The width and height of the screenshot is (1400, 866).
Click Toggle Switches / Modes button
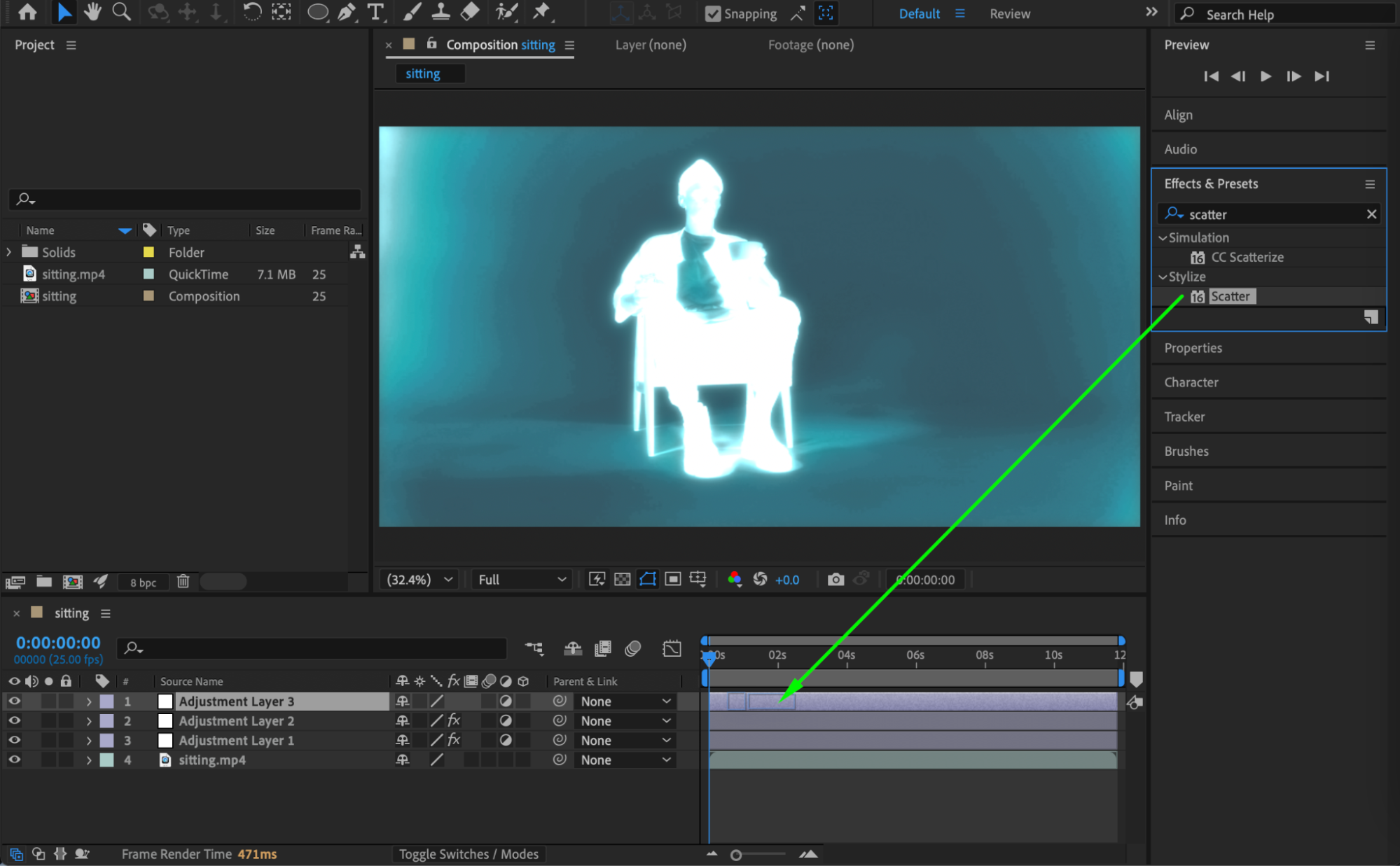pos(469,854)
